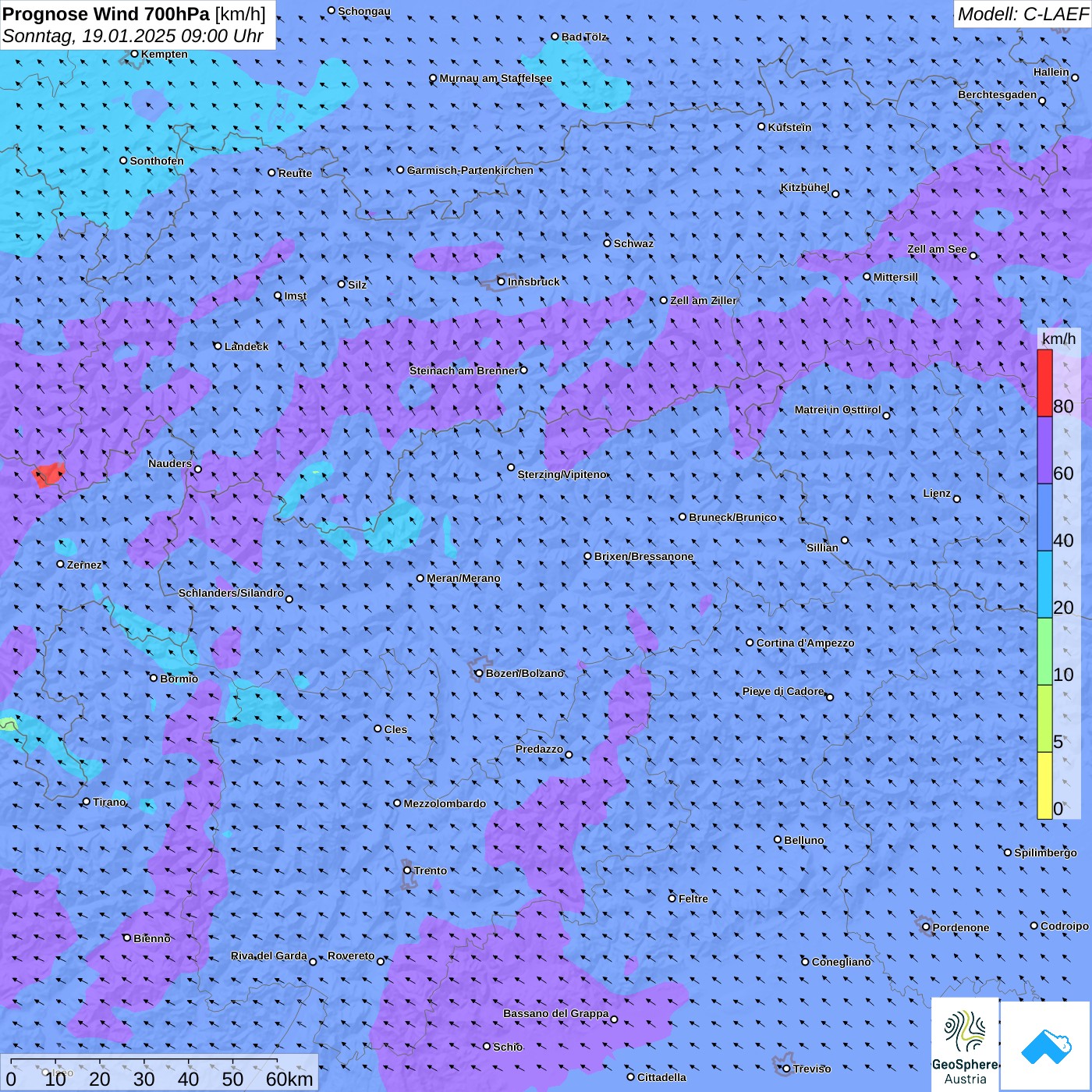Click the Bozen/Bolzano city marker
The width and height of the screenshot is (1092, 1092).
[479, 673]
